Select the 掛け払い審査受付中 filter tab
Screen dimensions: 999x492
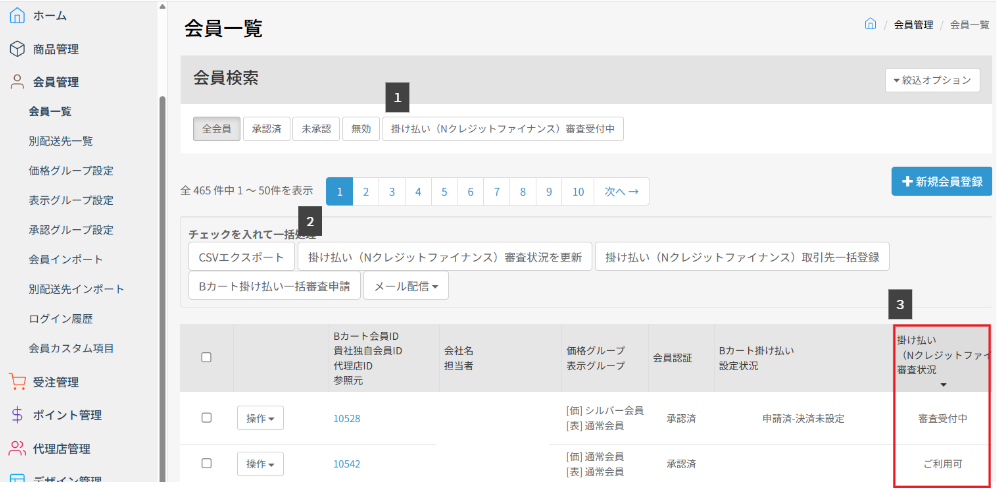(x=503, y=128)
